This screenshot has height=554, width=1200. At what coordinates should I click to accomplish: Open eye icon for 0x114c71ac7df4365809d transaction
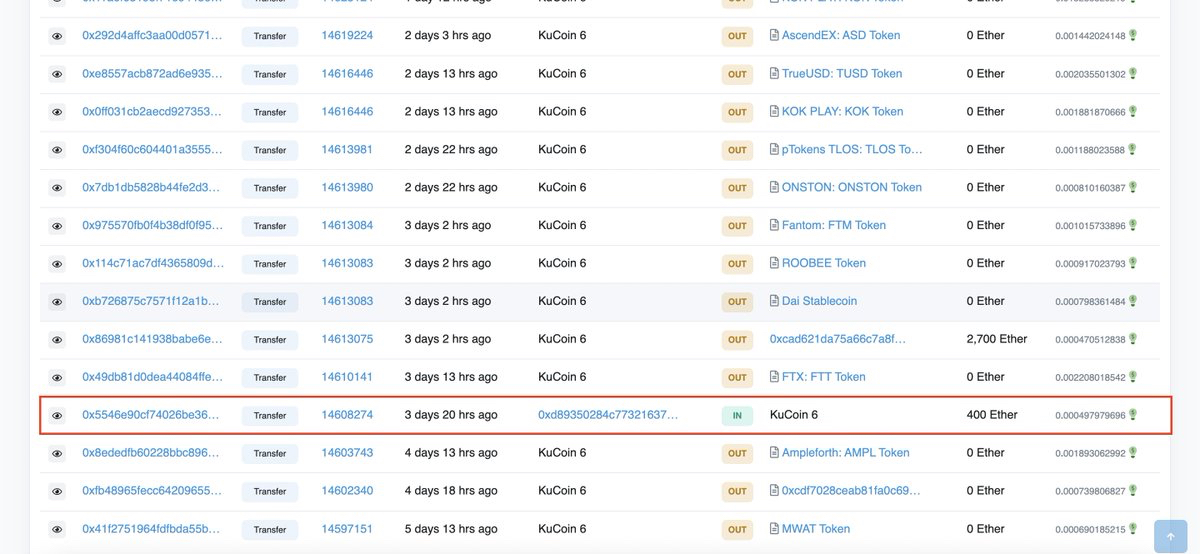[57, 264]
